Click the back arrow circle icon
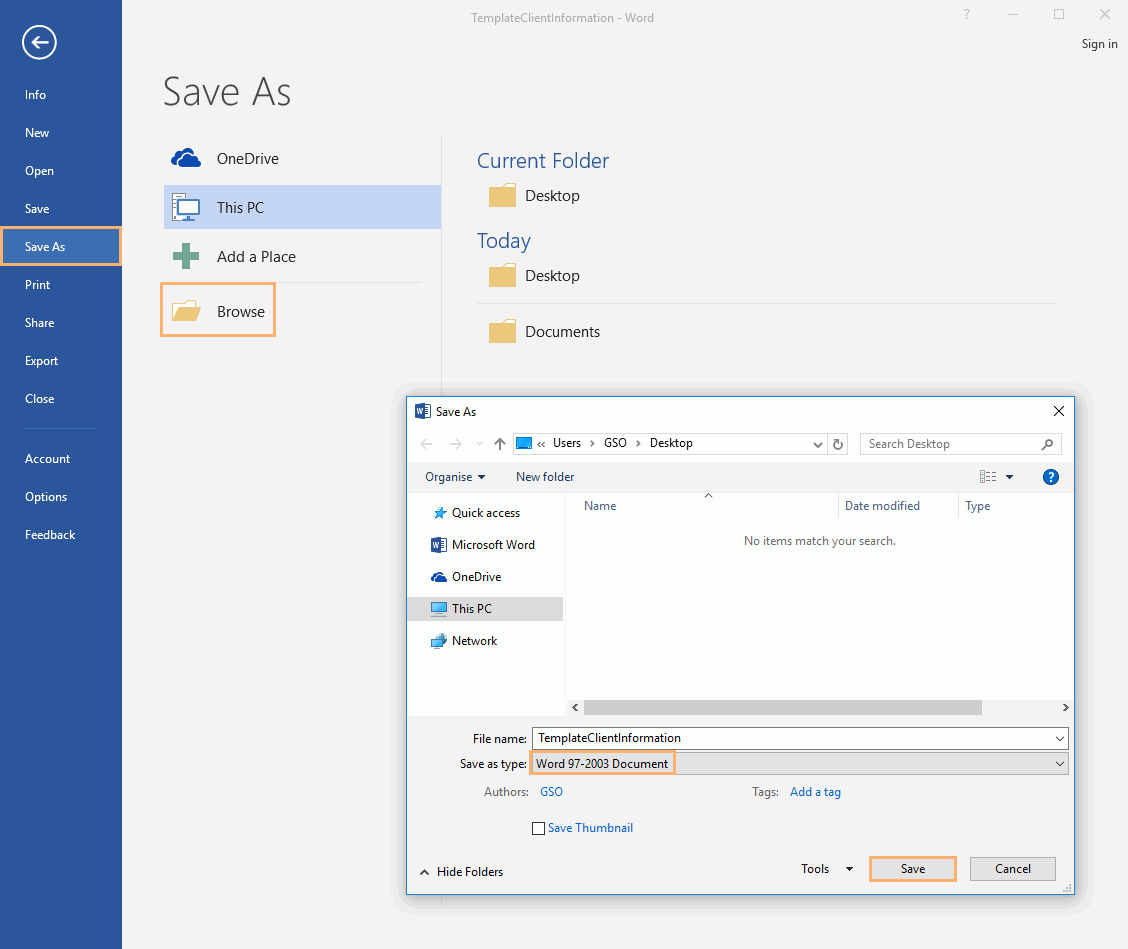 [40, 42]
